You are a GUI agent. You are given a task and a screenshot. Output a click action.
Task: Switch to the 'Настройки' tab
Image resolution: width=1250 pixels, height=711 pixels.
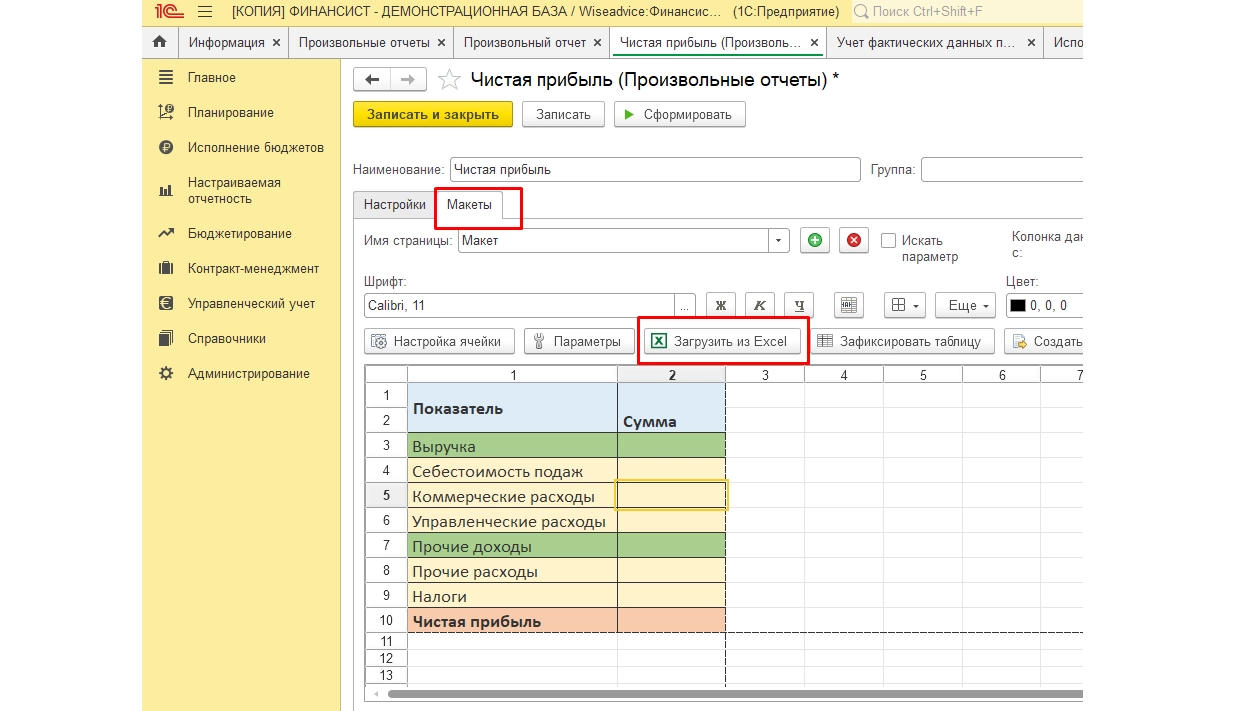[x=394, y=204]
